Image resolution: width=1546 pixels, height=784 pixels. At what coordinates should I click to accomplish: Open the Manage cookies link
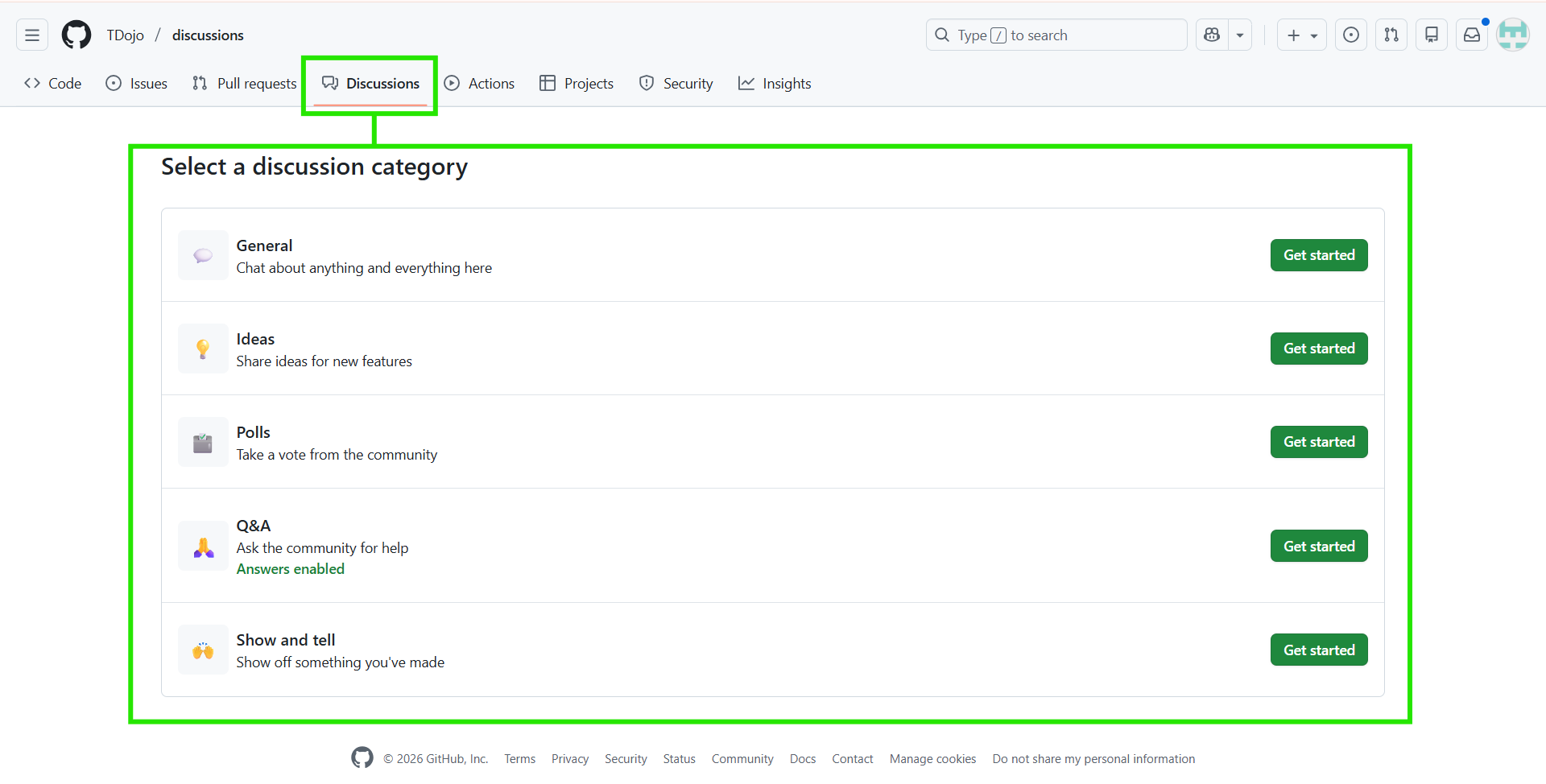pyautogui.click(x=932, y=758)
